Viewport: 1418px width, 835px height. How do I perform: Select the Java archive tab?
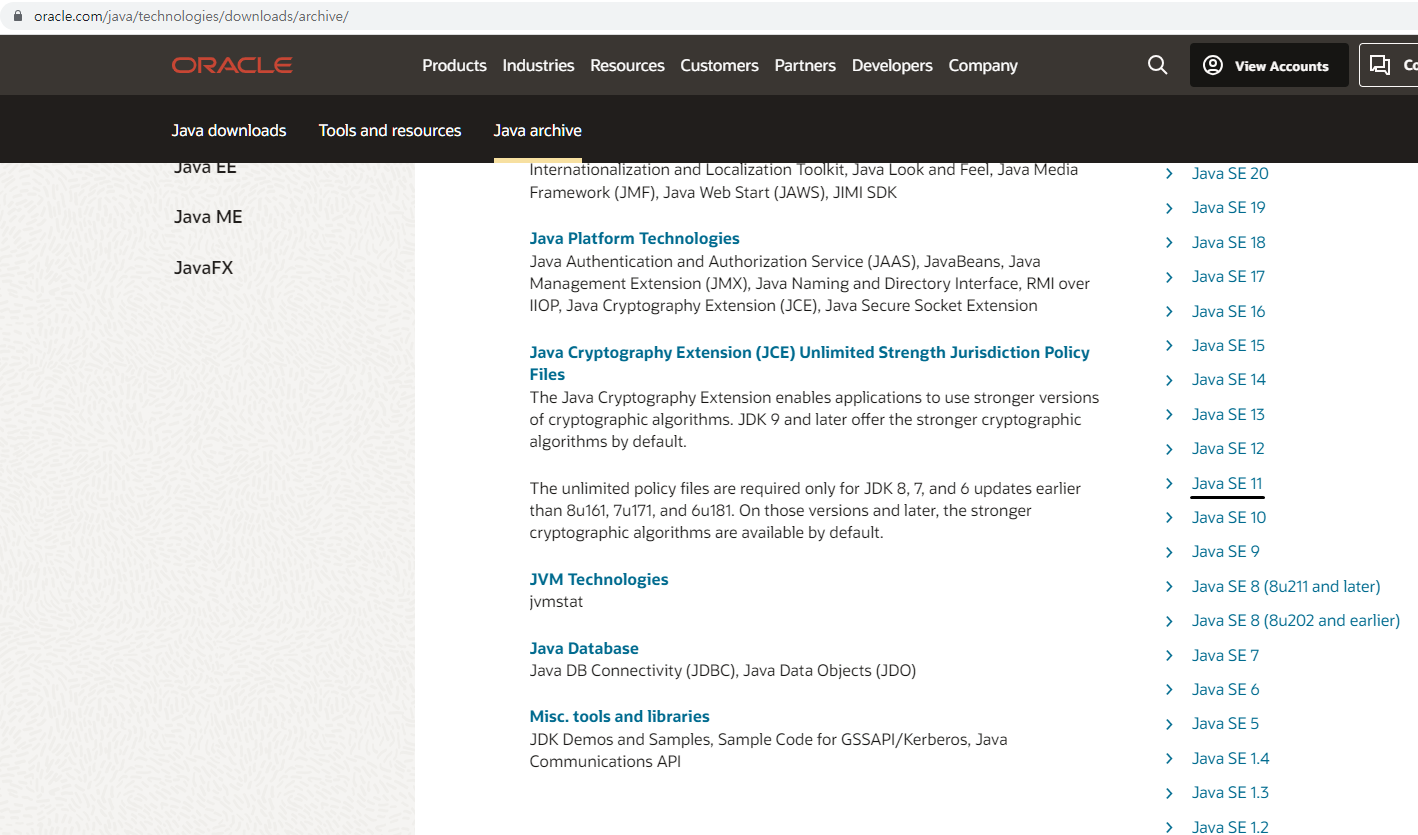click(537, 130)
